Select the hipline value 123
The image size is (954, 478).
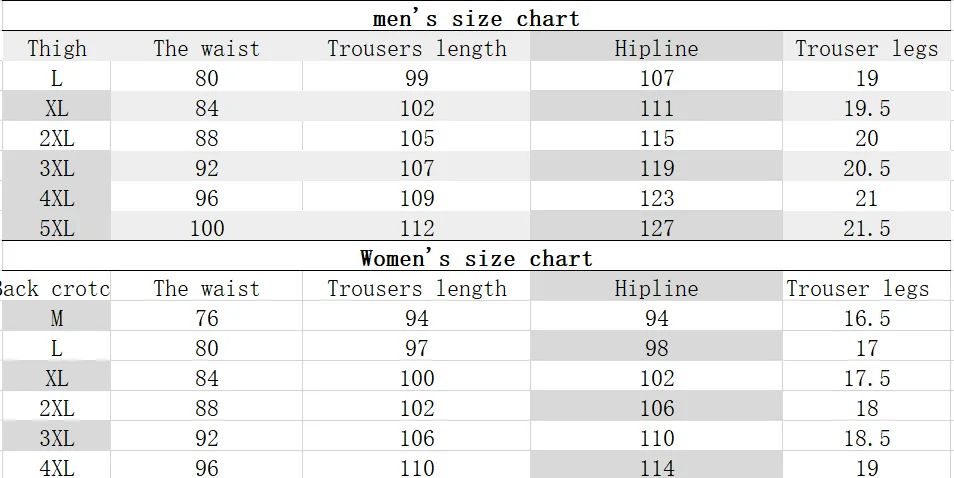point(656,198)
